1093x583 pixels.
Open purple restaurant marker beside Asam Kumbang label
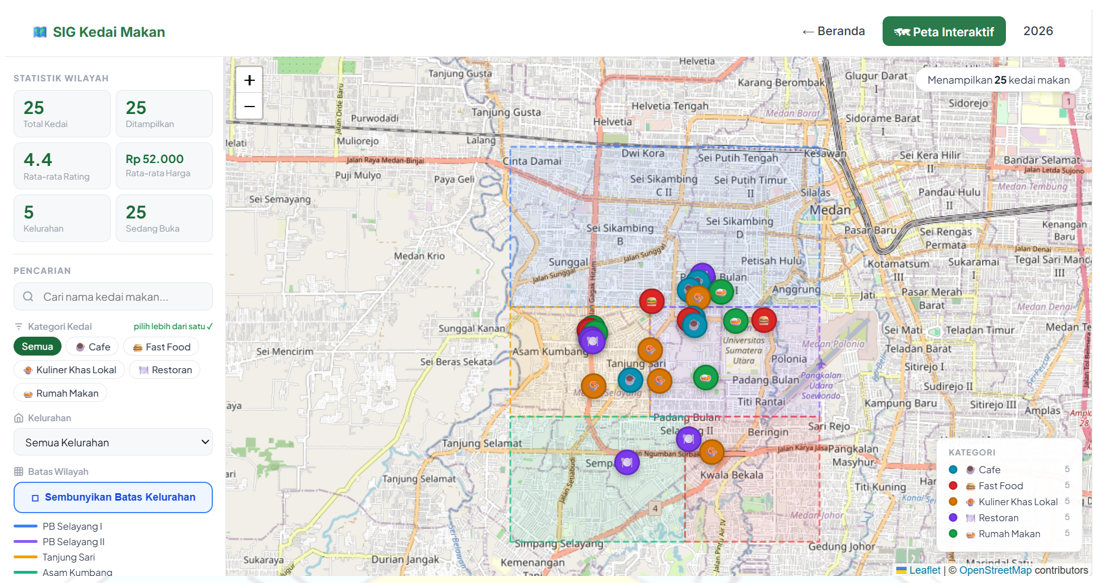(592, 341)
